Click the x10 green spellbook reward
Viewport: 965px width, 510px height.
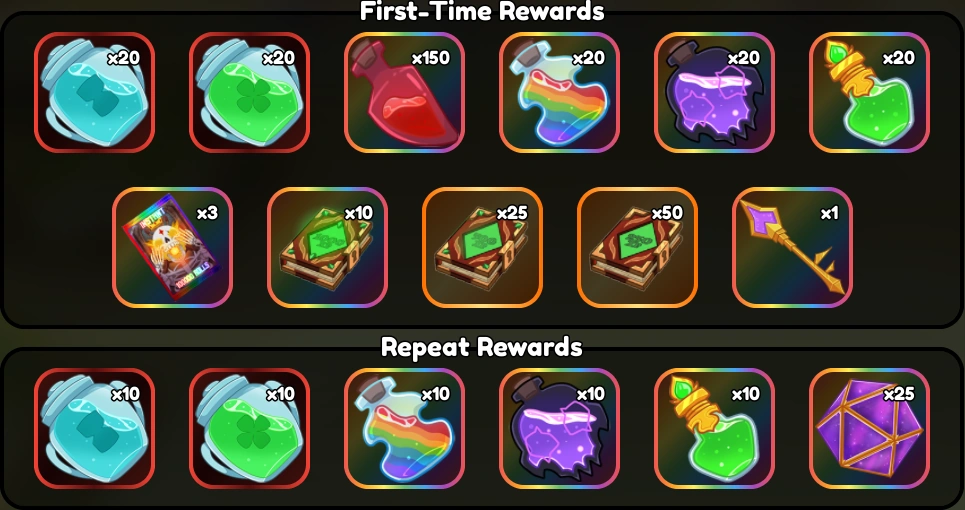click(327, 247)
